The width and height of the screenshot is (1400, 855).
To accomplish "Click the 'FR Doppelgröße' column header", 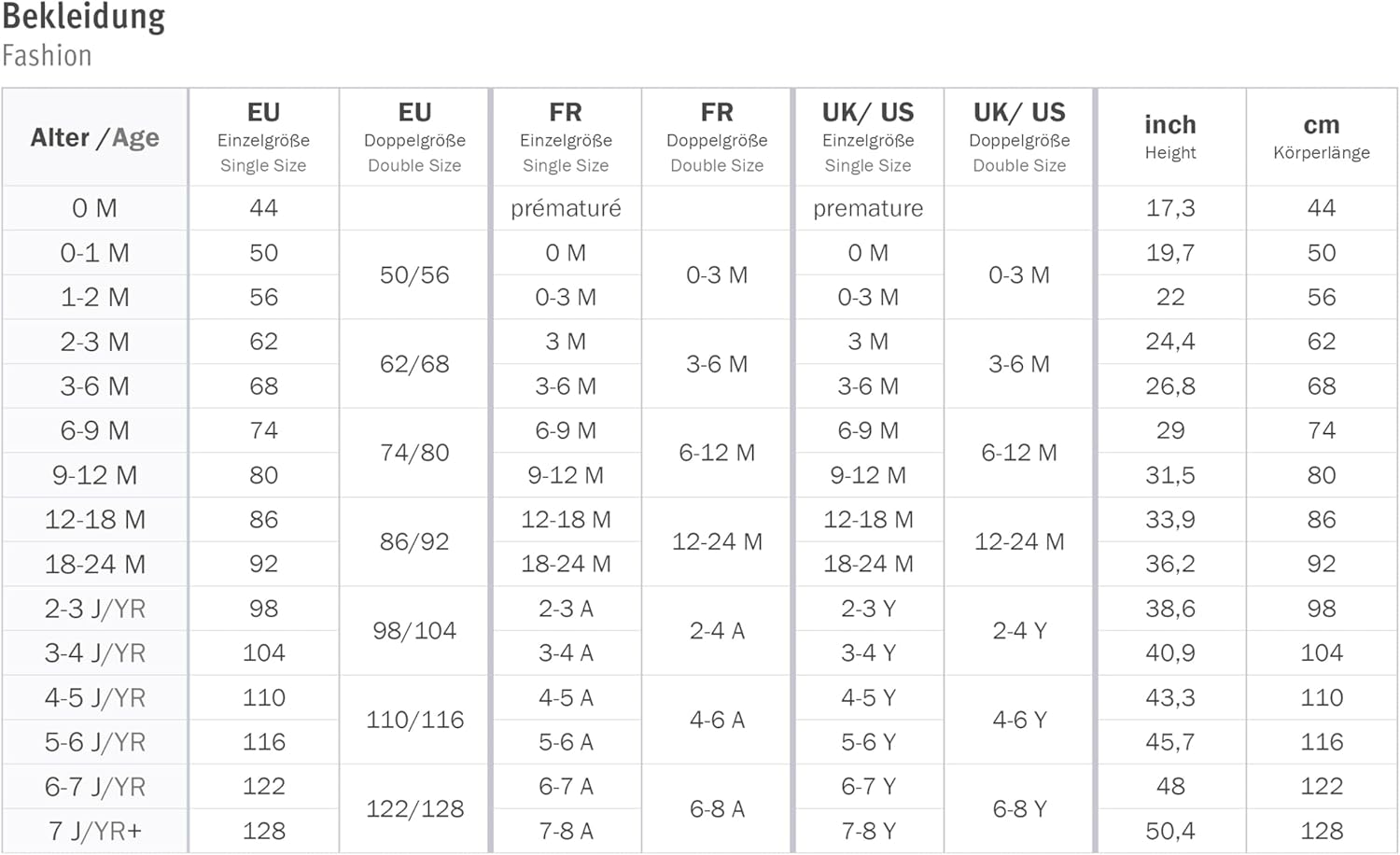I will [717, 137].
